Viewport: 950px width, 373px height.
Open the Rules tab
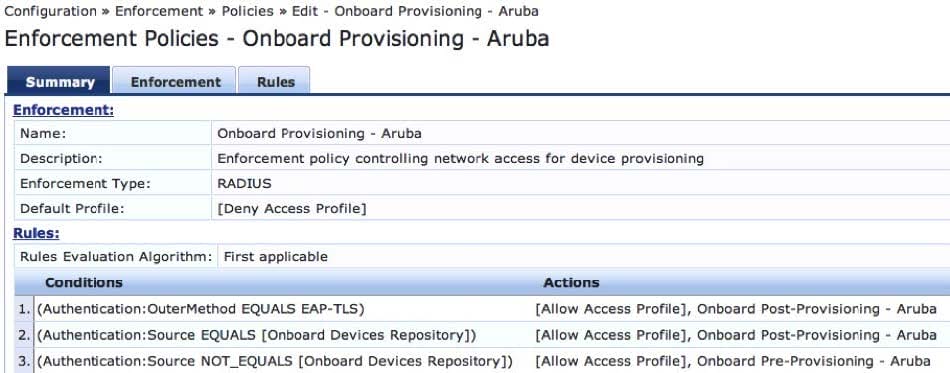[274, 81]
